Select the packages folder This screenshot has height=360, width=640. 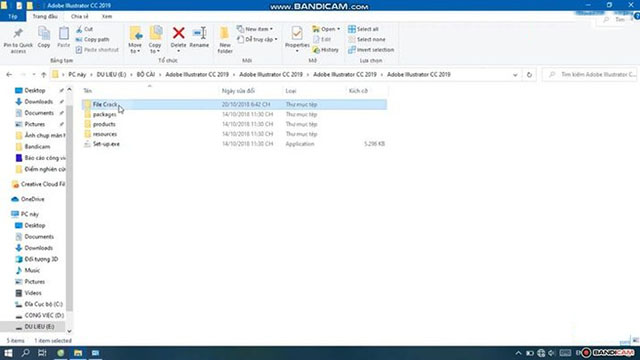(x=234, y=114)
